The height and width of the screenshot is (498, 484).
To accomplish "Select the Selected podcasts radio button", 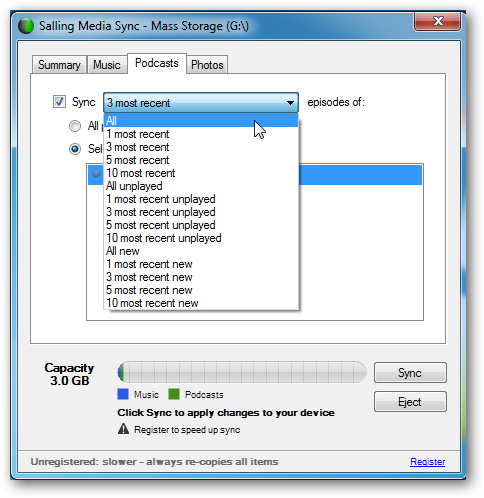I will pos(75,149).
